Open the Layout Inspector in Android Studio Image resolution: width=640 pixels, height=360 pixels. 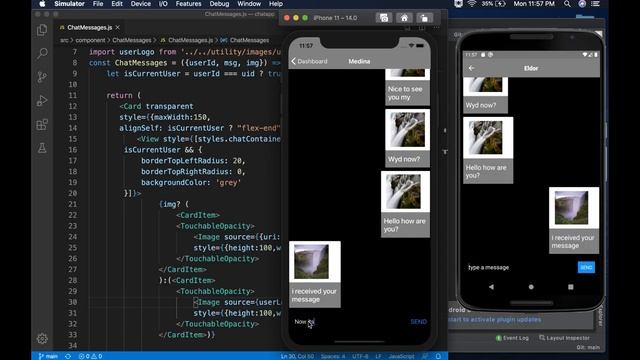[x=564, y=338]
